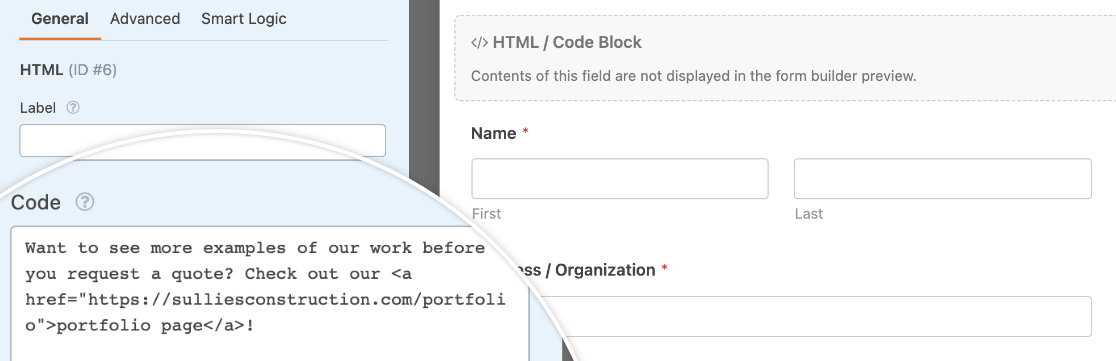Click the 'First' sublabel under Name
The width and height of the screenshot is (1116, 361).
486,214
